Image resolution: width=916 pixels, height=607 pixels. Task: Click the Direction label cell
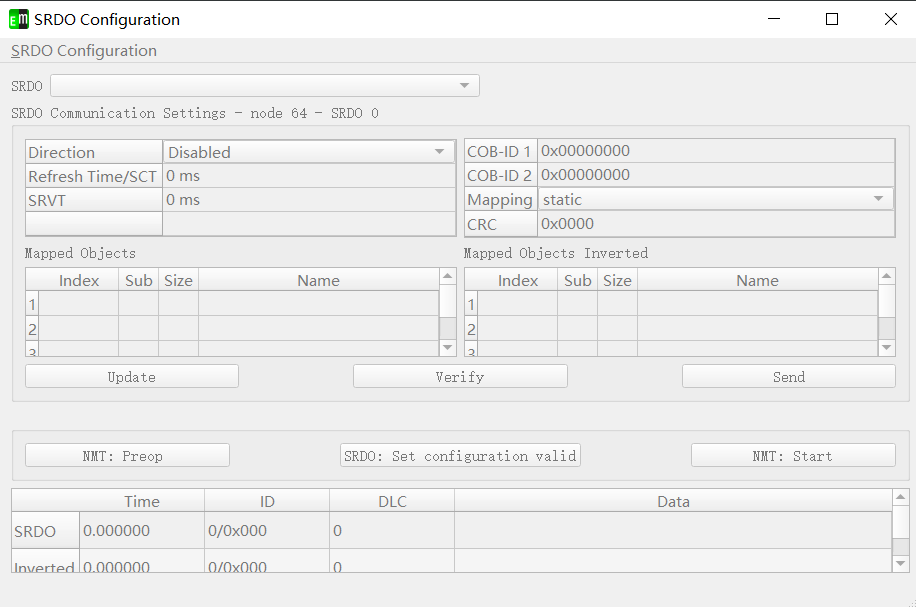coord(94,152)
